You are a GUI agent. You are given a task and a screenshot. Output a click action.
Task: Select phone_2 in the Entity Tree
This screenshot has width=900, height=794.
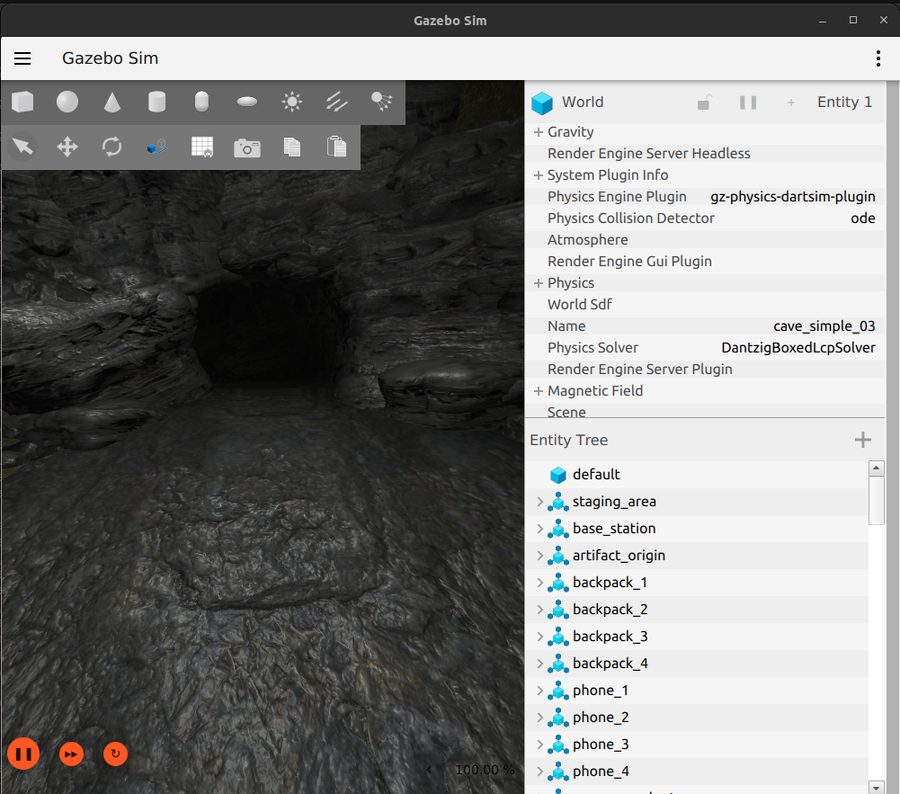click(x=697, y=717)
